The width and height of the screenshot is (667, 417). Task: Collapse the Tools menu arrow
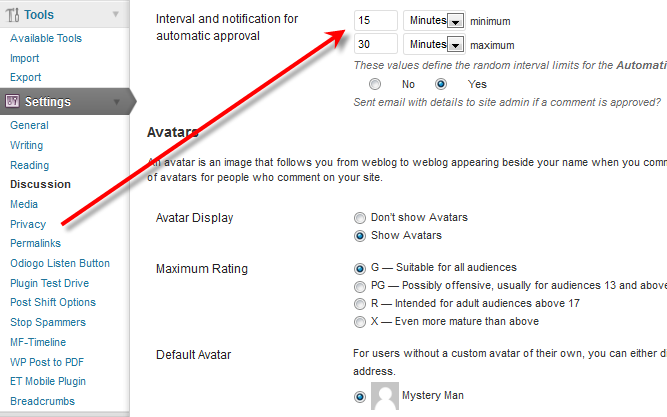click(x=116, y=14)
